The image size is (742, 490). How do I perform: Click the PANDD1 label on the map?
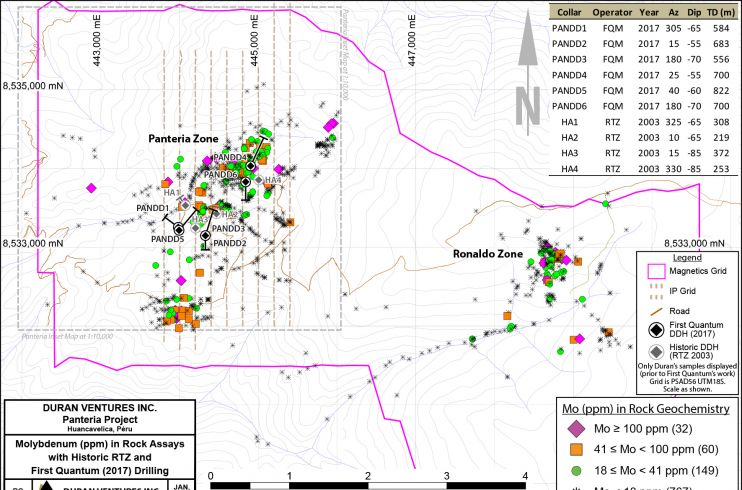[152, 208]
